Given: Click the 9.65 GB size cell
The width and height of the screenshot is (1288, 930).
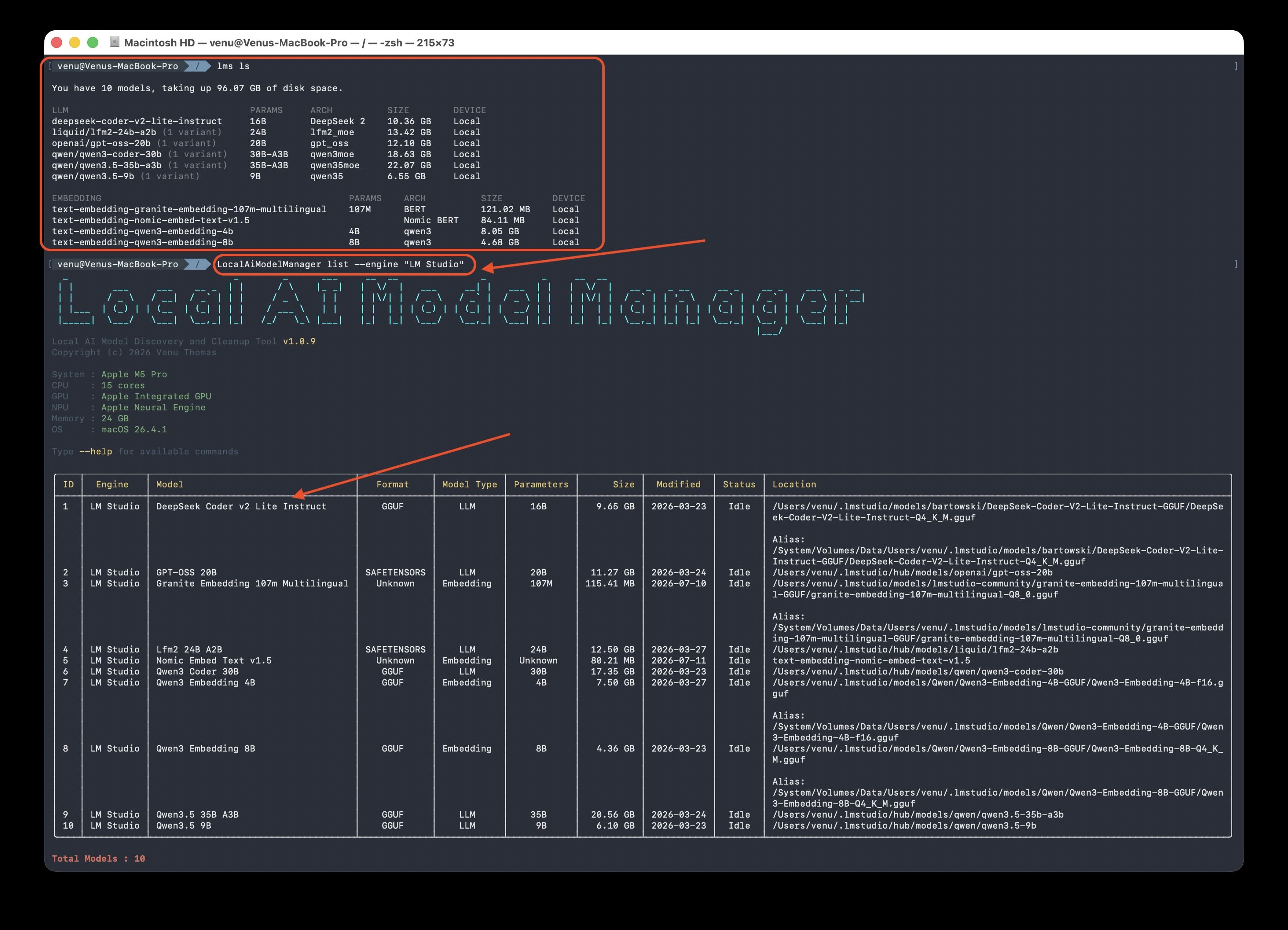Looking at the screenshot, I should click(x=615, y=507).
